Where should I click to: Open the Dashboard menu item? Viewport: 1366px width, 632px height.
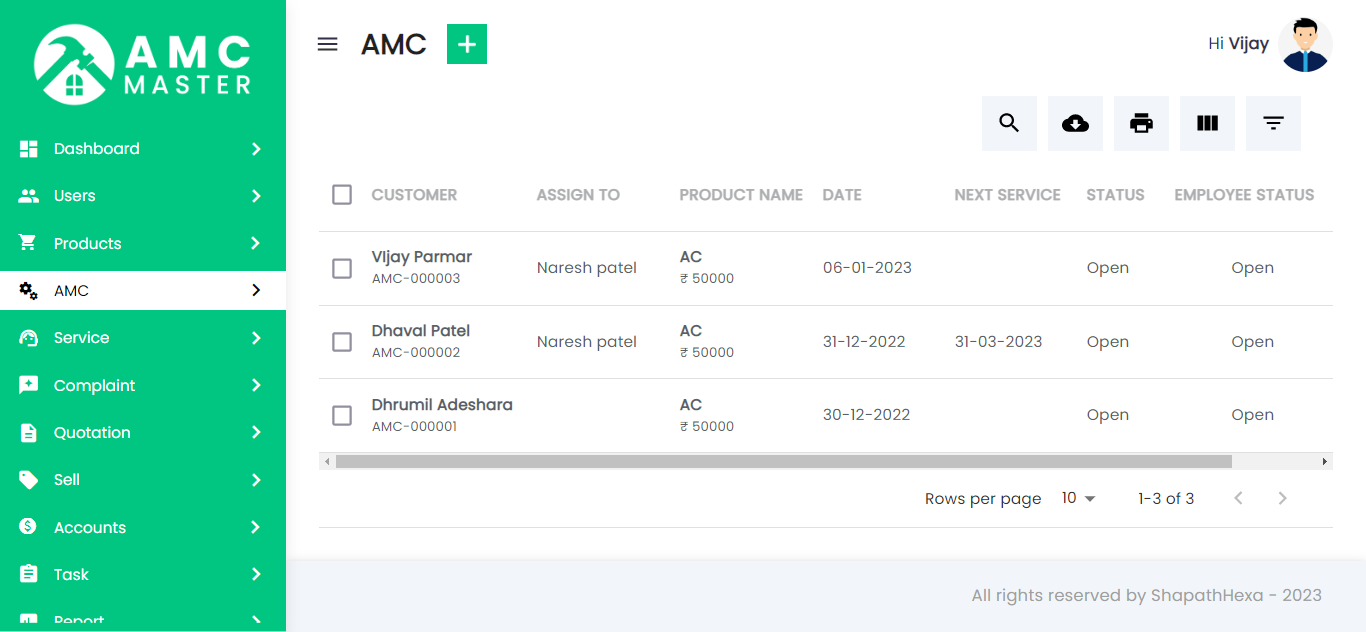tap(97, 148)
